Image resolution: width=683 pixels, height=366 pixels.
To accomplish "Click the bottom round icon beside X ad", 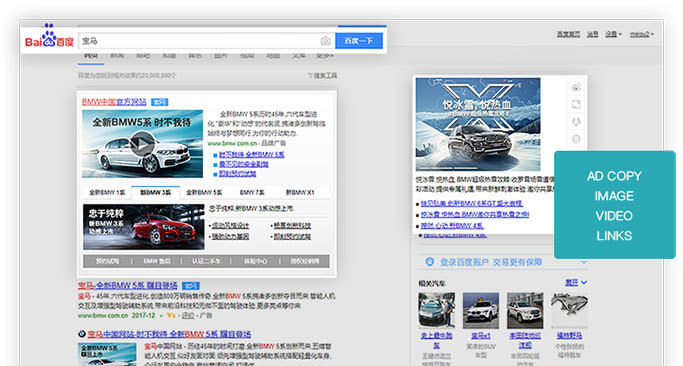I will [576, 139].
